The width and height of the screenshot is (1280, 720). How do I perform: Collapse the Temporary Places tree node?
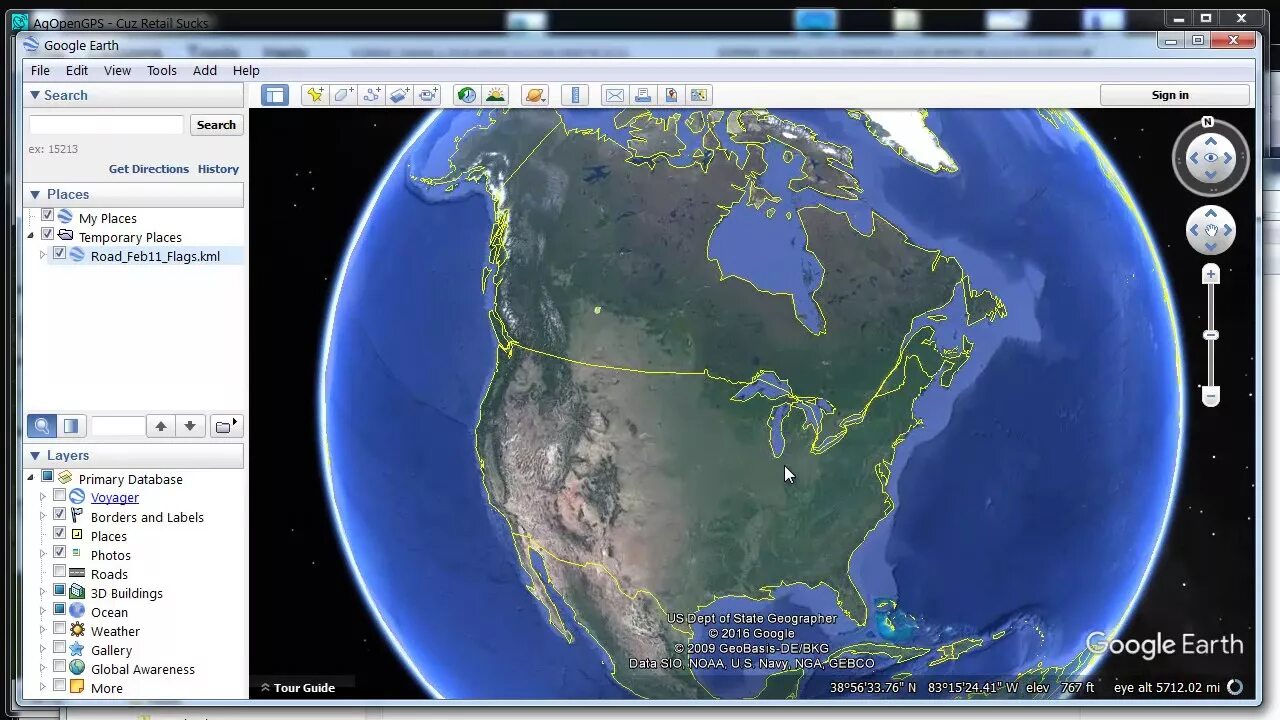coord(31,236)
